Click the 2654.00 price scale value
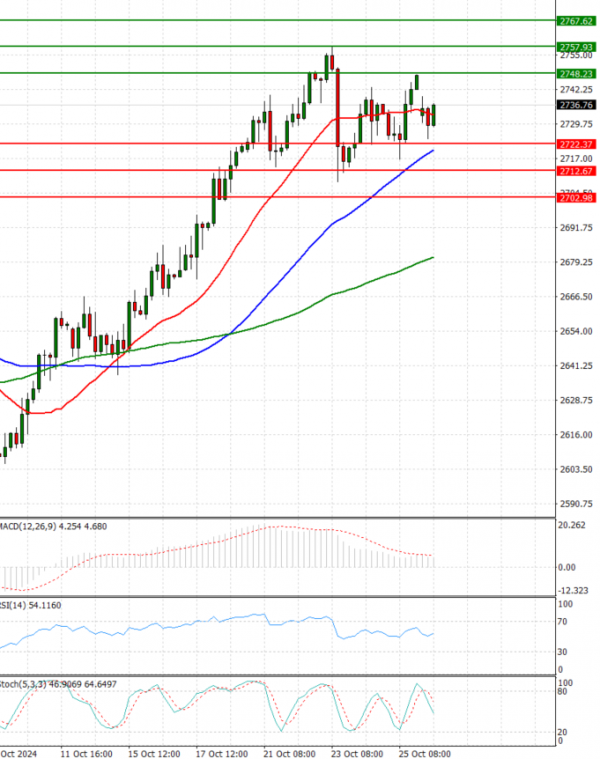This screenshot has height=759, width=600. pos(576,331)
